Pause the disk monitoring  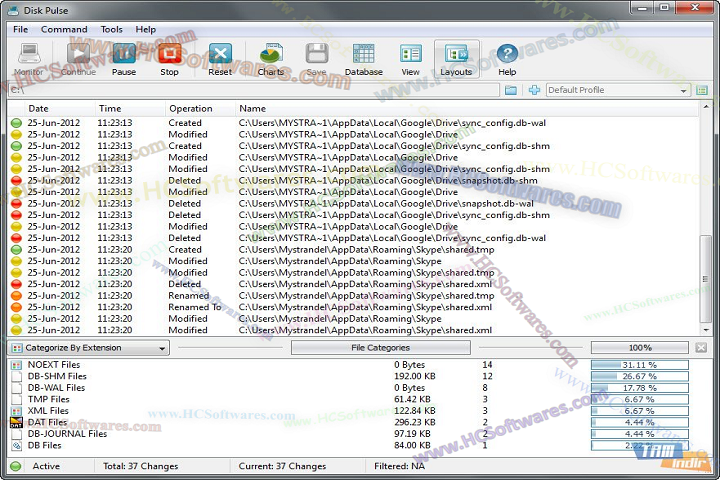[124, 59]
